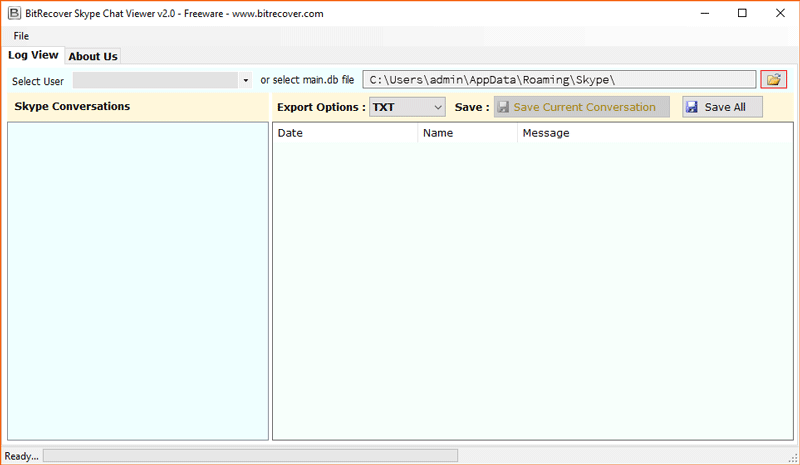Click the "Save :" label
Viewport: 800px width, 465px height.
click(x=472, y=107)
